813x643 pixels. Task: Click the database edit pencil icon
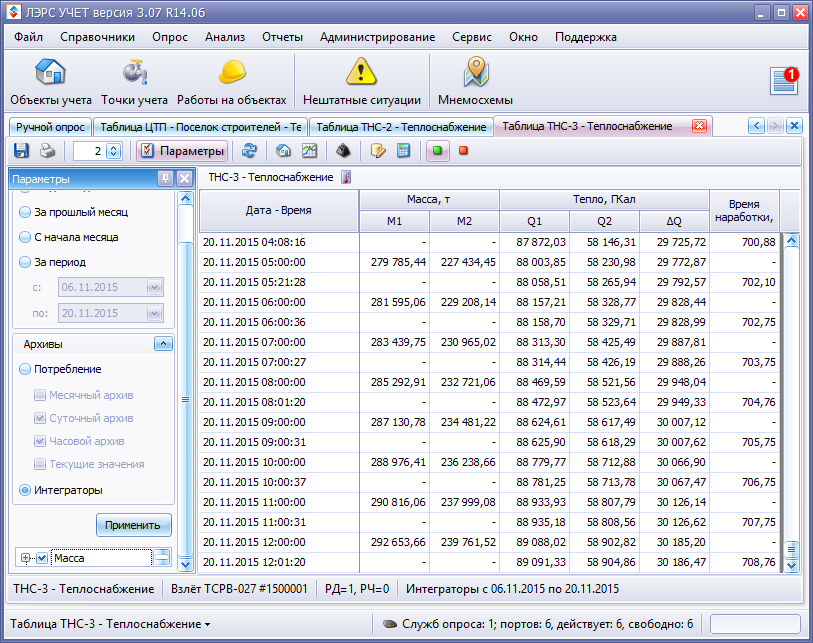378,151
